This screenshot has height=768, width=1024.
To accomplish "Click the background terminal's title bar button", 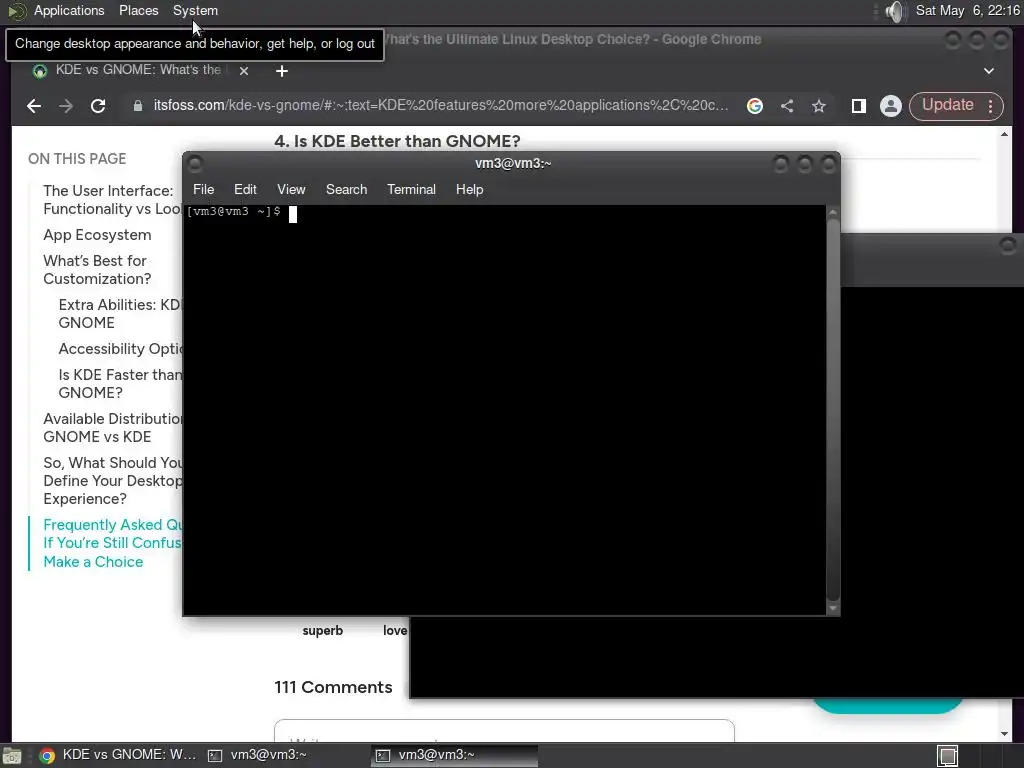I will (1008, 246).
